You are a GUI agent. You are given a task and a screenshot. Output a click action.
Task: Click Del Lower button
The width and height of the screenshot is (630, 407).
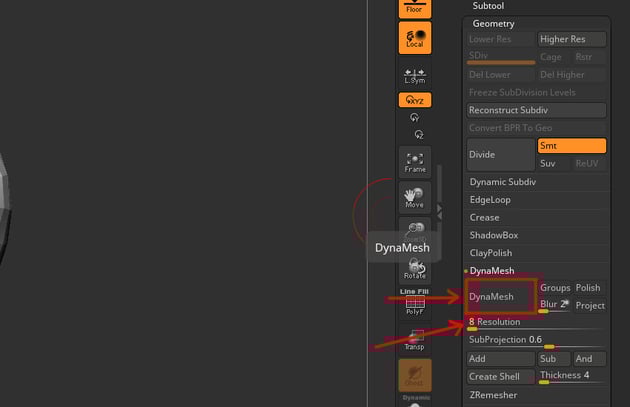[501, 75]
